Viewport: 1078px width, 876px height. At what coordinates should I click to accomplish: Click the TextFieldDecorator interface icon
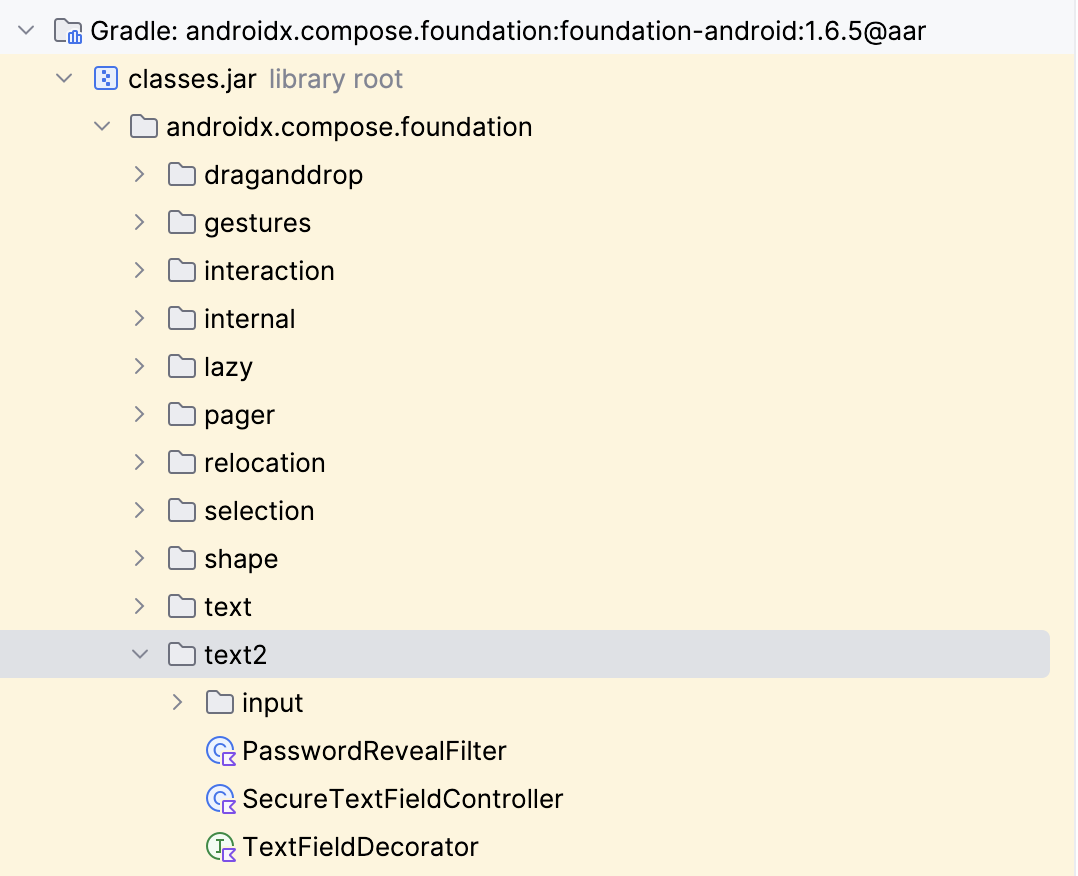click(x=221, y=847)
